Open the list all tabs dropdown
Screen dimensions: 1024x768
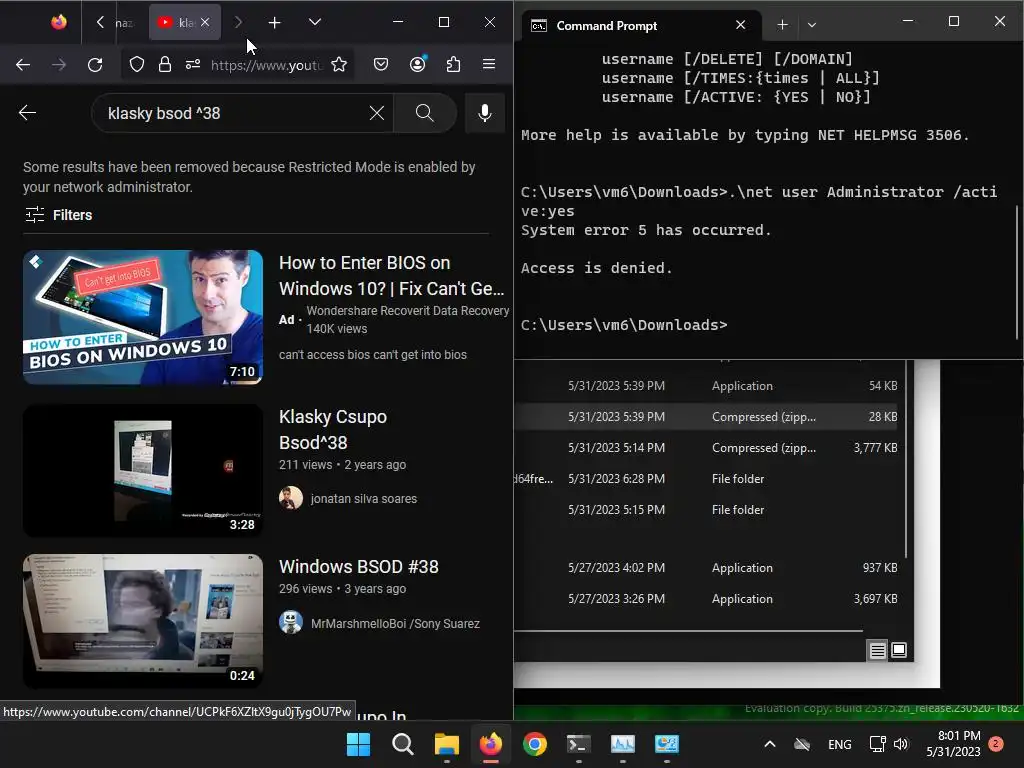coord(315,22)
